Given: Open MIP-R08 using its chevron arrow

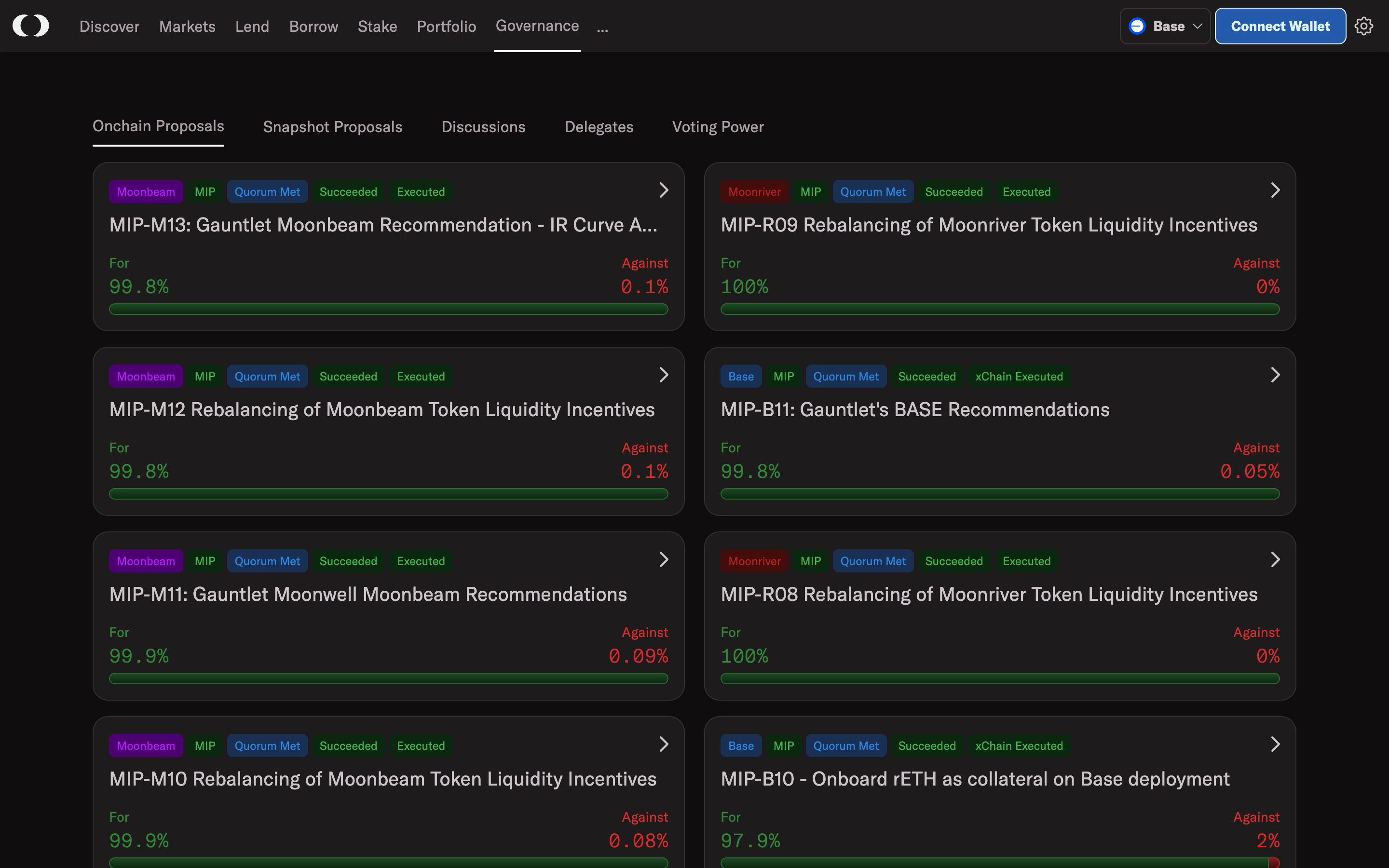Looking at the screenshot, I should [x=1275, y=559].
